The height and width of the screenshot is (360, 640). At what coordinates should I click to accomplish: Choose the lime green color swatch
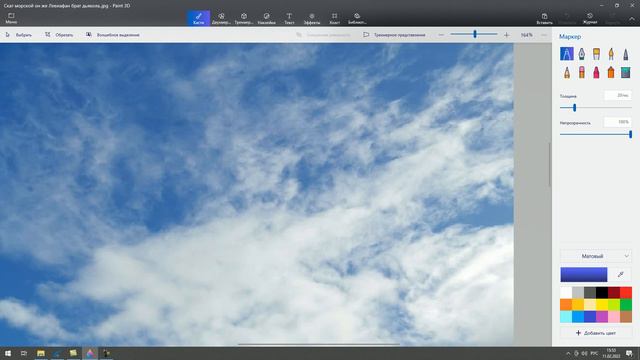pos(614,304)
